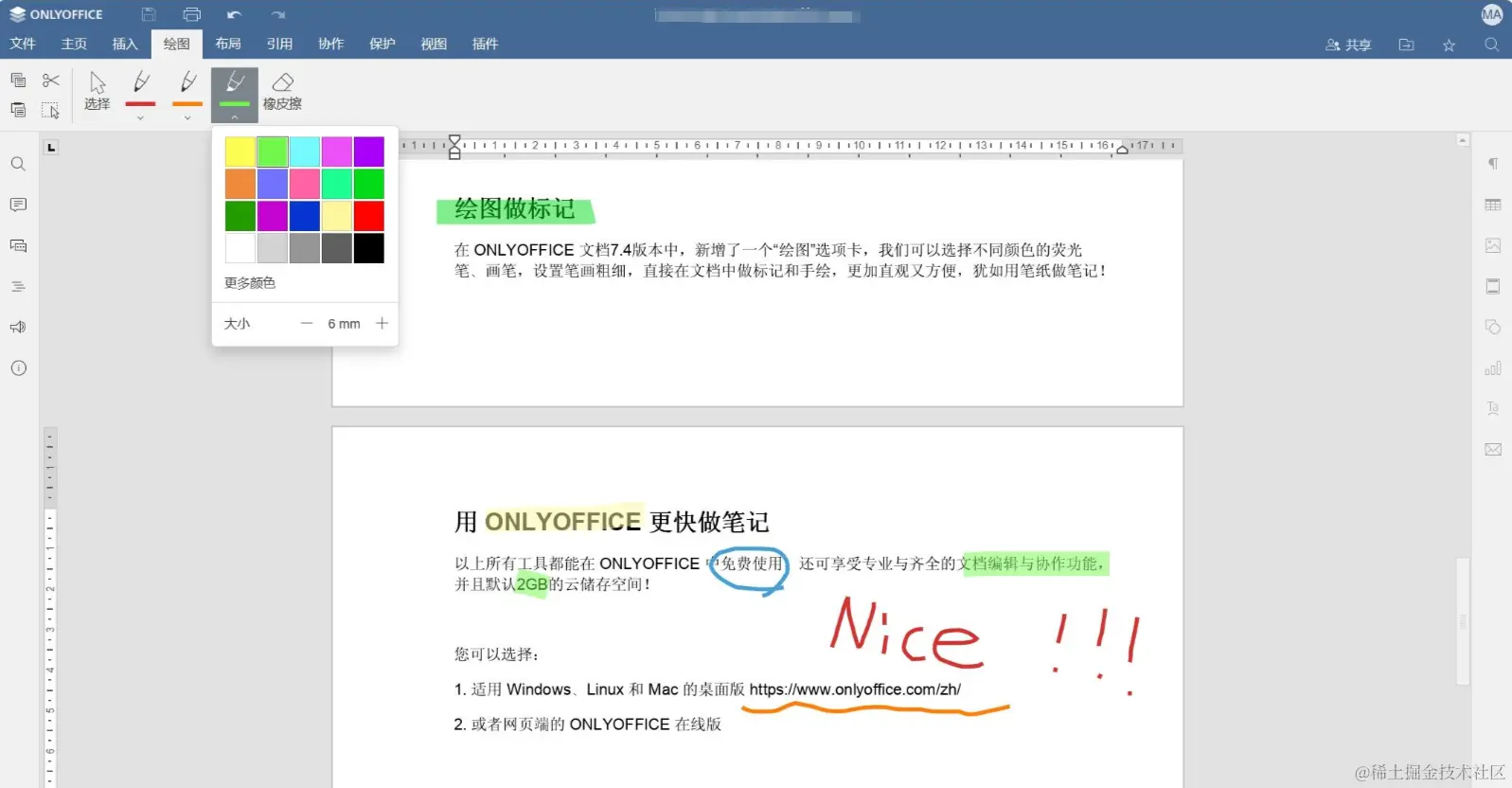This screenshot has height=788, width=1512.
Task: Open chart settings in right sidebar
Action: 1493,367
